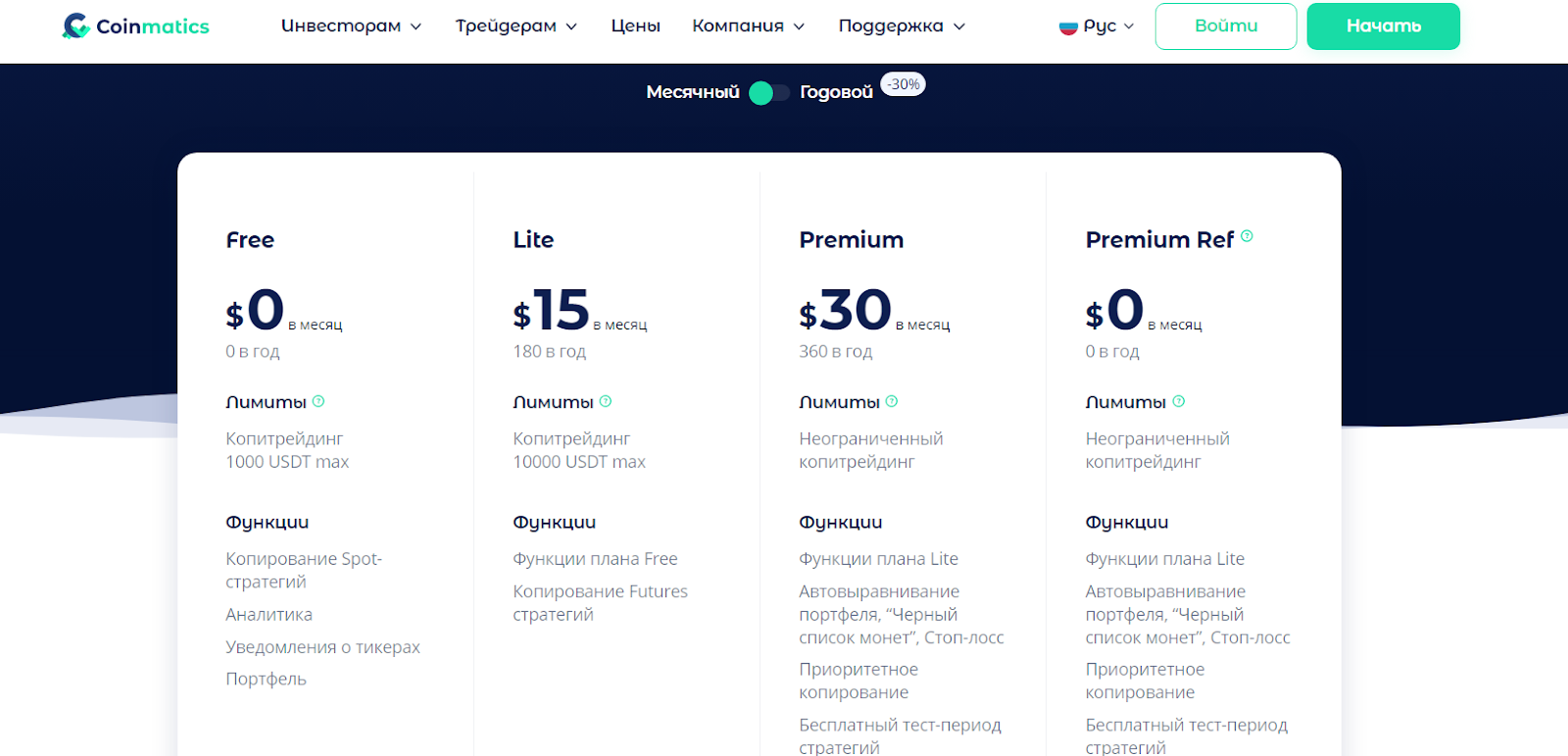Click 'Копирование Futures стратегий' feature
This screenshot has width=1568, height=756.
point(600,603)
